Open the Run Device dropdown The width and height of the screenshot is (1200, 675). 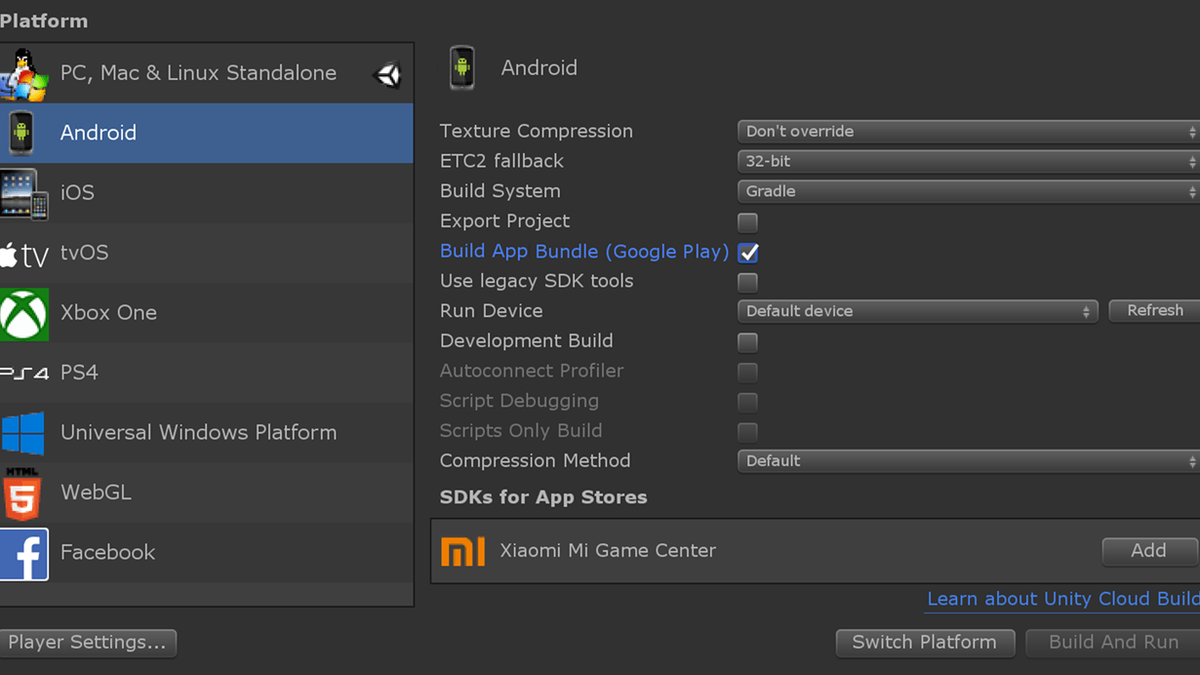pyautogui.click(x=917, y=311)
